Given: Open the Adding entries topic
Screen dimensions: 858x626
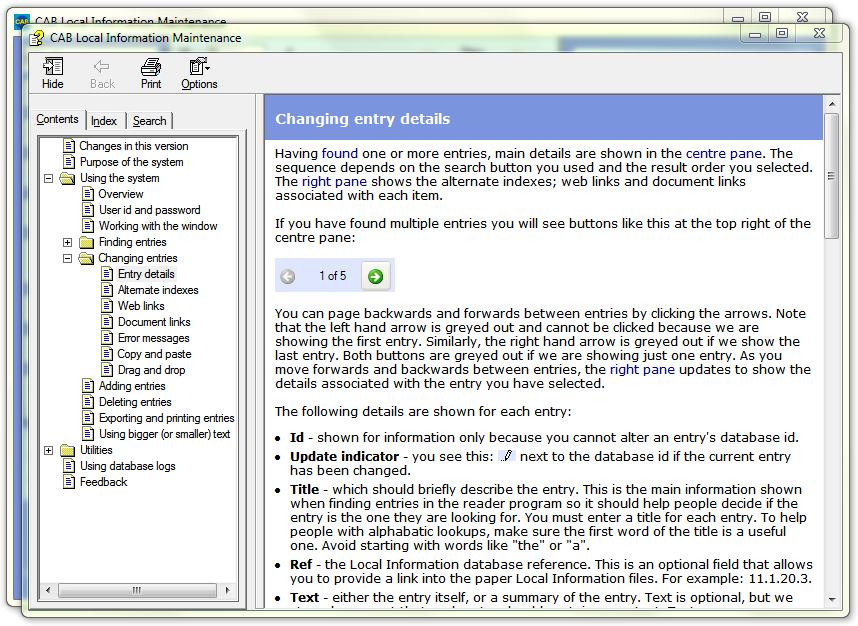Looking at the screenshot, I should pos(132,386).
